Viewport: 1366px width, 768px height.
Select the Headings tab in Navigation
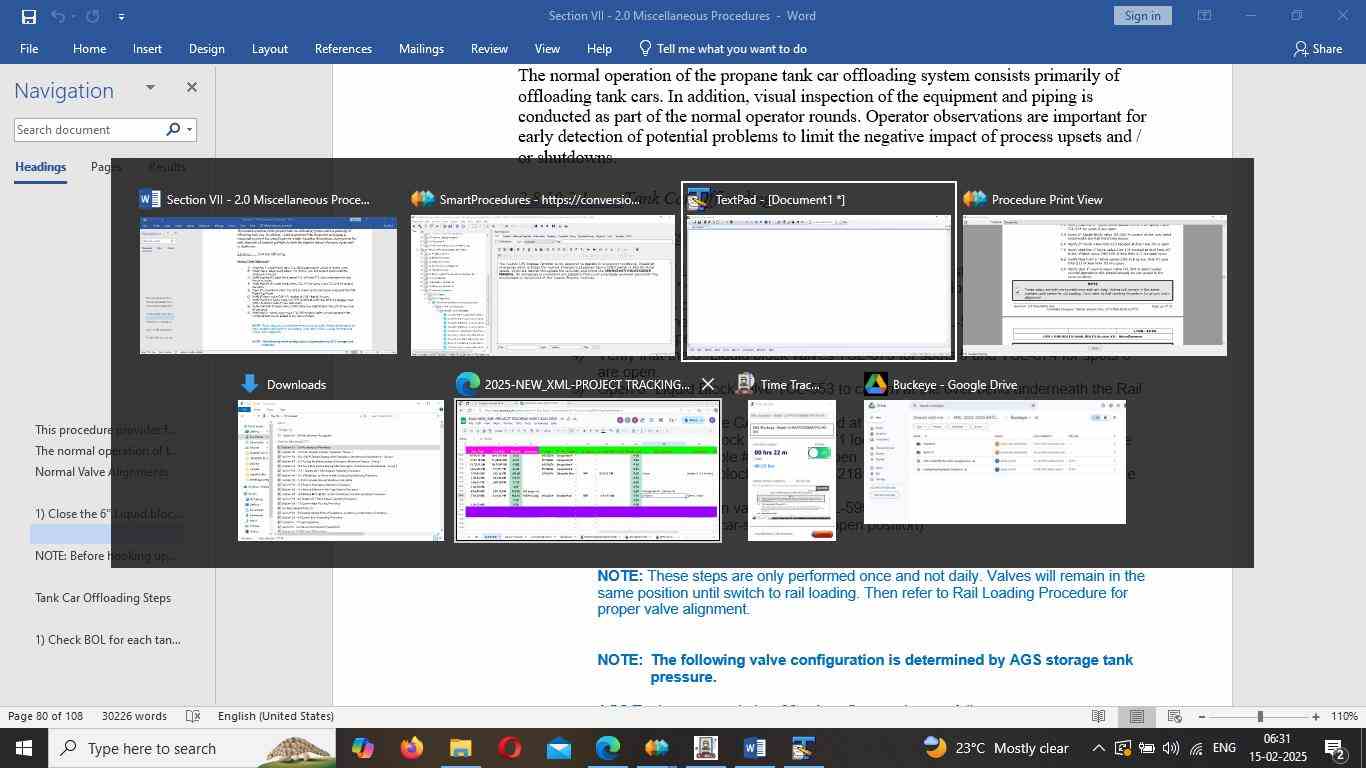(40, 167)
